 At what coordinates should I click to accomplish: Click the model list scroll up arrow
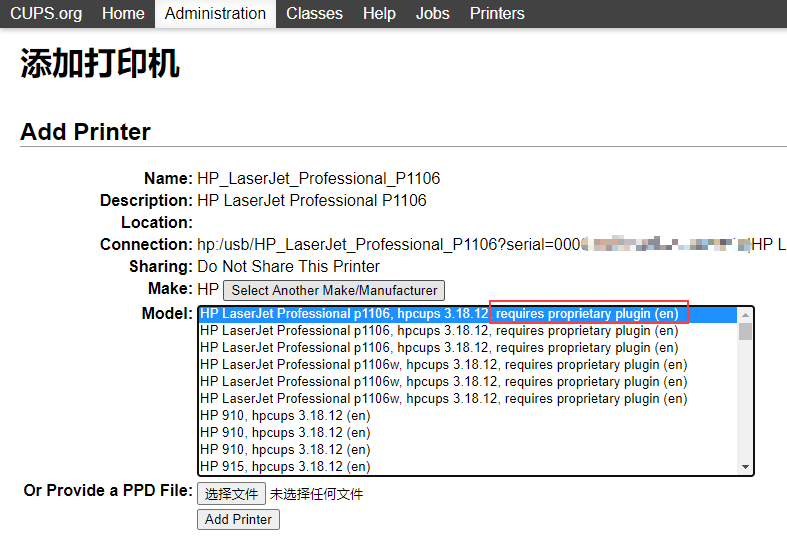pyautogui.click(x=745, y=315)
